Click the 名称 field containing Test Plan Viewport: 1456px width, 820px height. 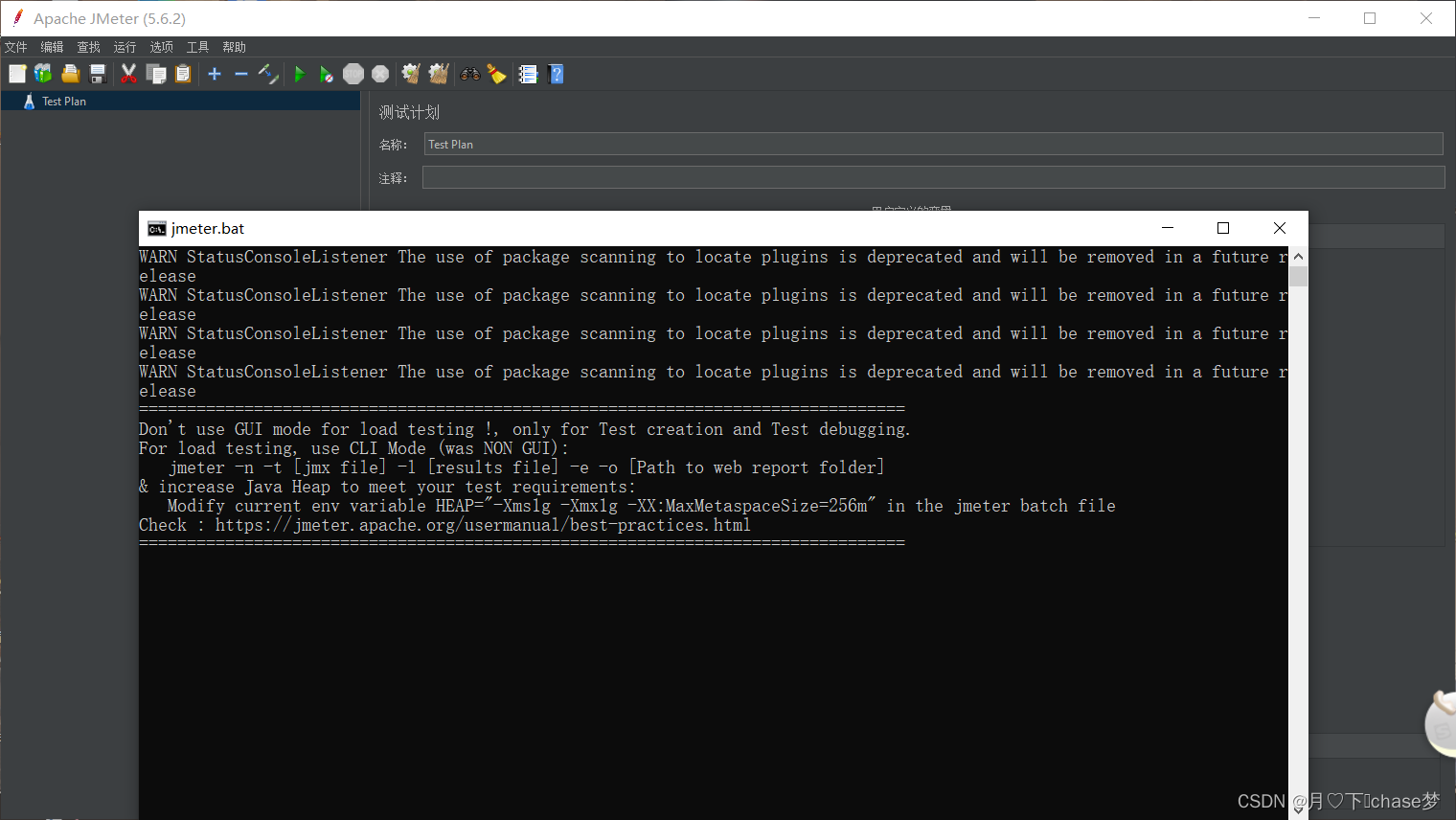(x=933, y=144)
